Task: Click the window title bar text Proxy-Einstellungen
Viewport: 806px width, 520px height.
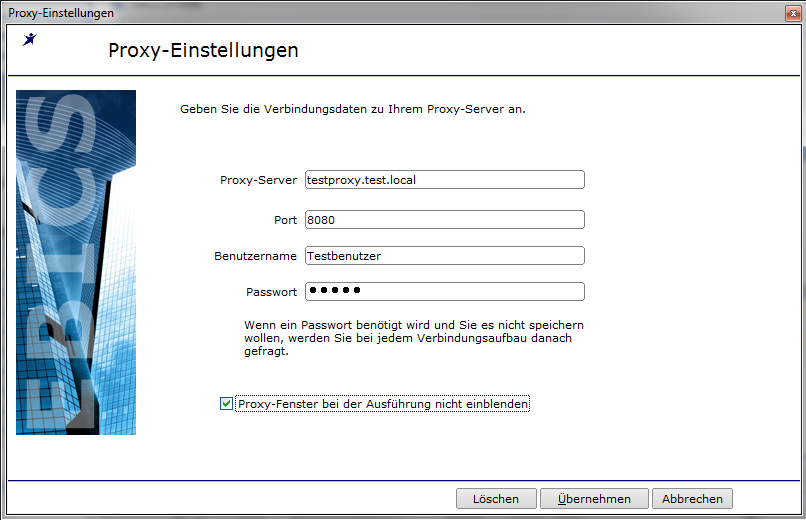Action: (x=61, y=13)
